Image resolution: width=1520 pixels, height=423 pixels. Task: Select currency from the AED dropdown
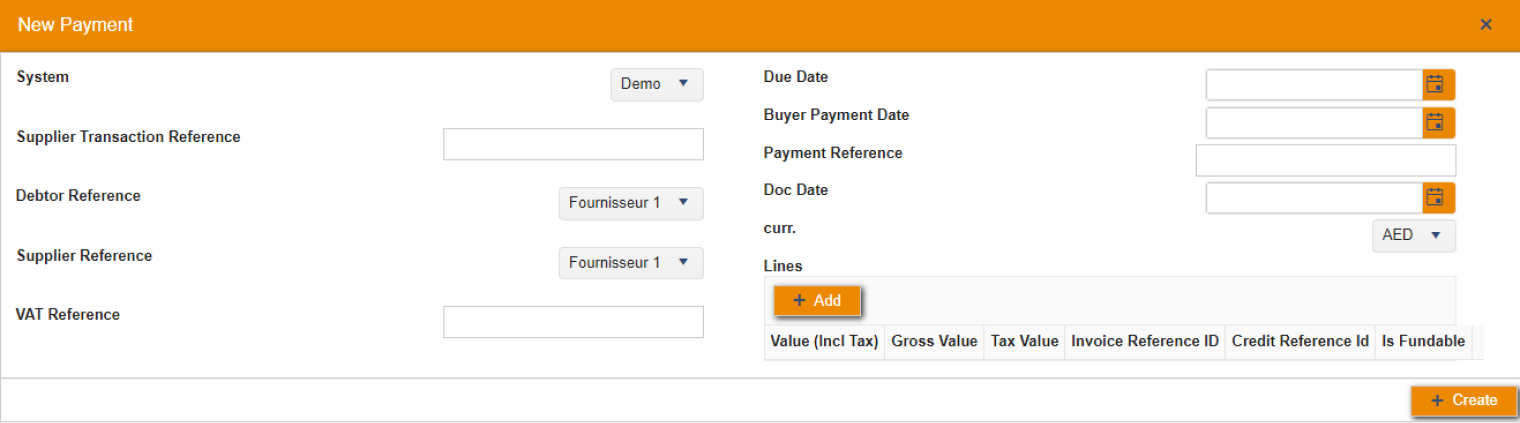[x=1413, y=236]
